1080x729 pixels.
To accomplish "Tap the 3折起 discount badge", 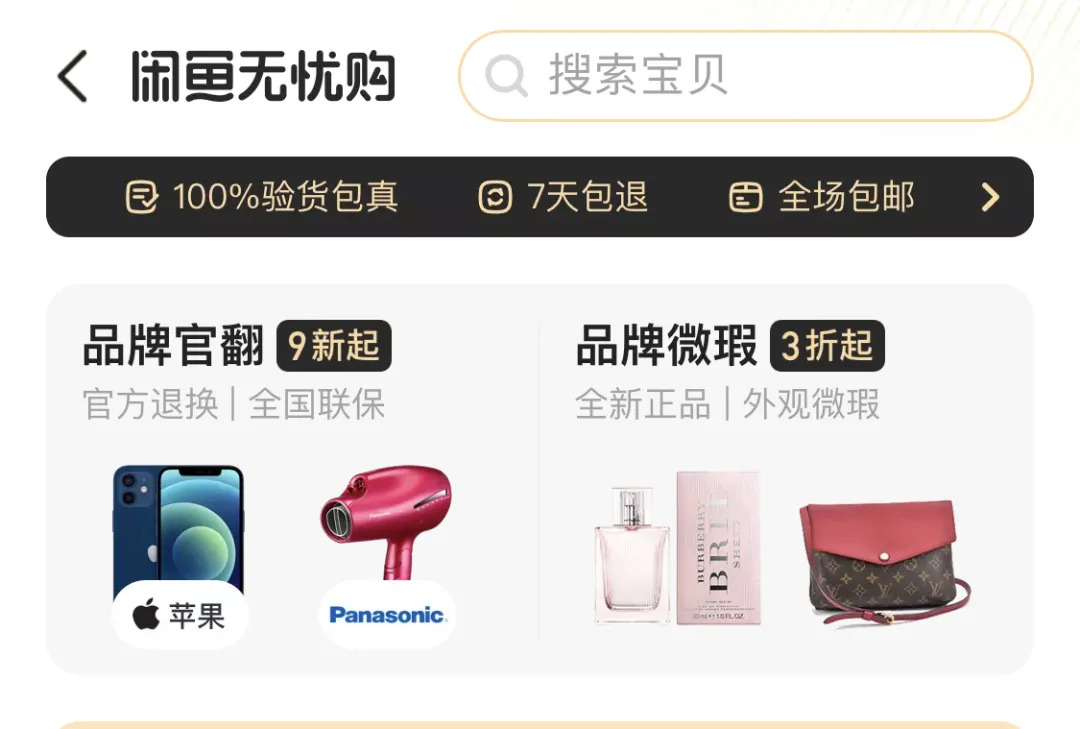I will [x=827, y=346].
